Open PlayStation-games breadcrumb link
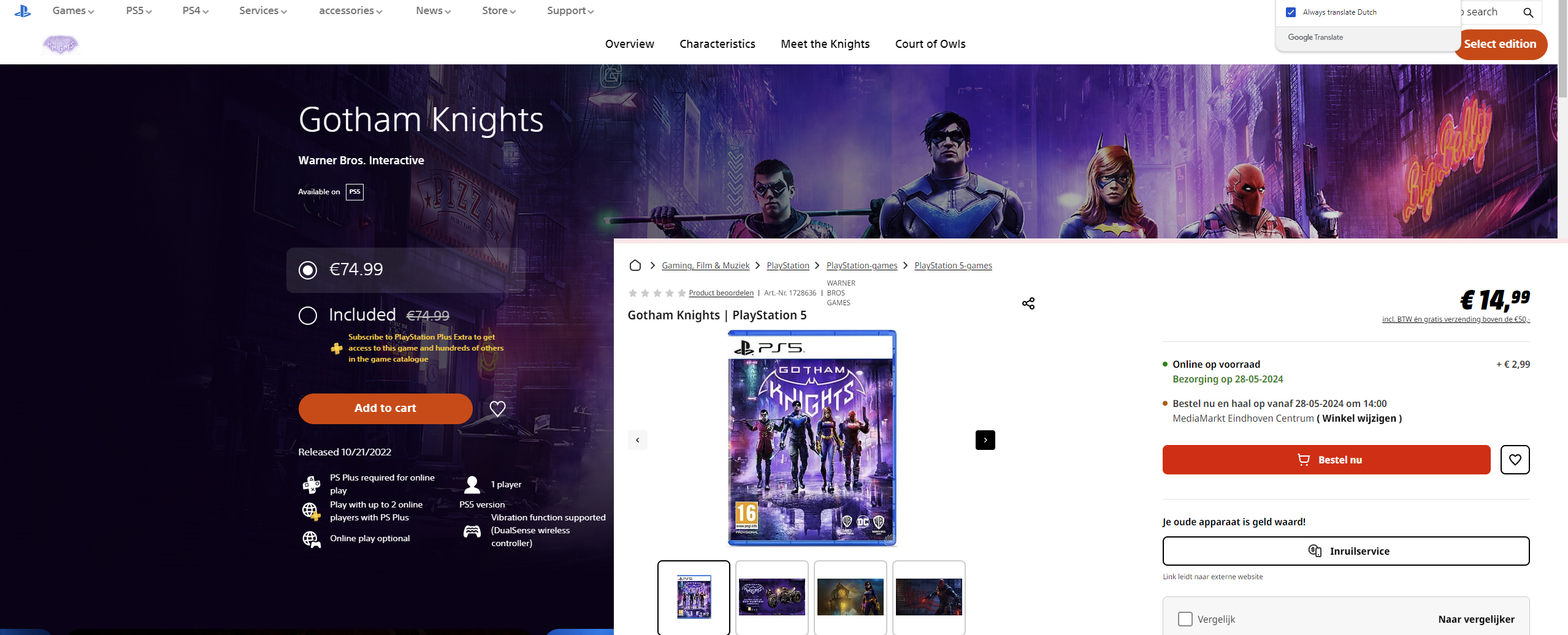Viewport: 1568px width, 635px height. click(861, 265)
